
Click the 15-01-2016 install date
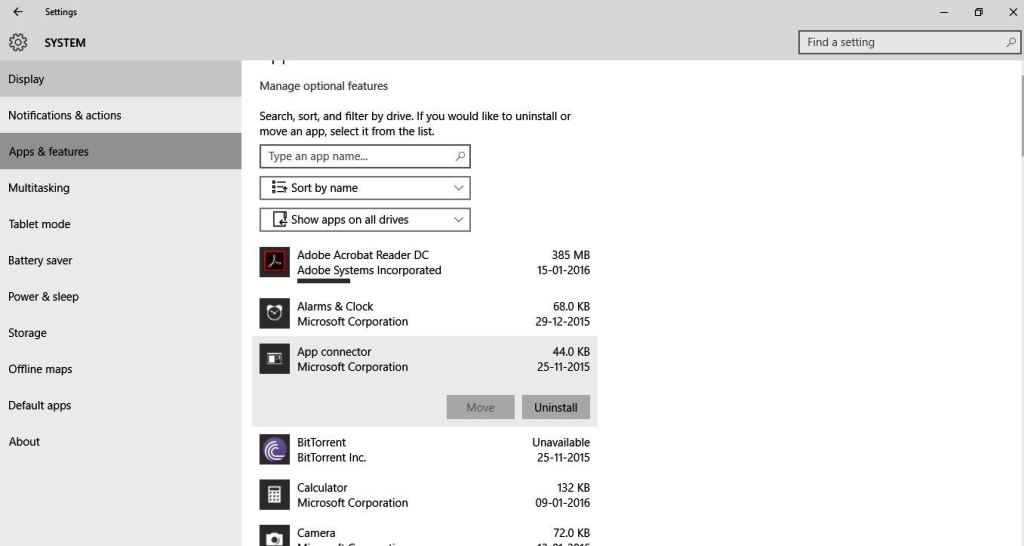point(563,270)
